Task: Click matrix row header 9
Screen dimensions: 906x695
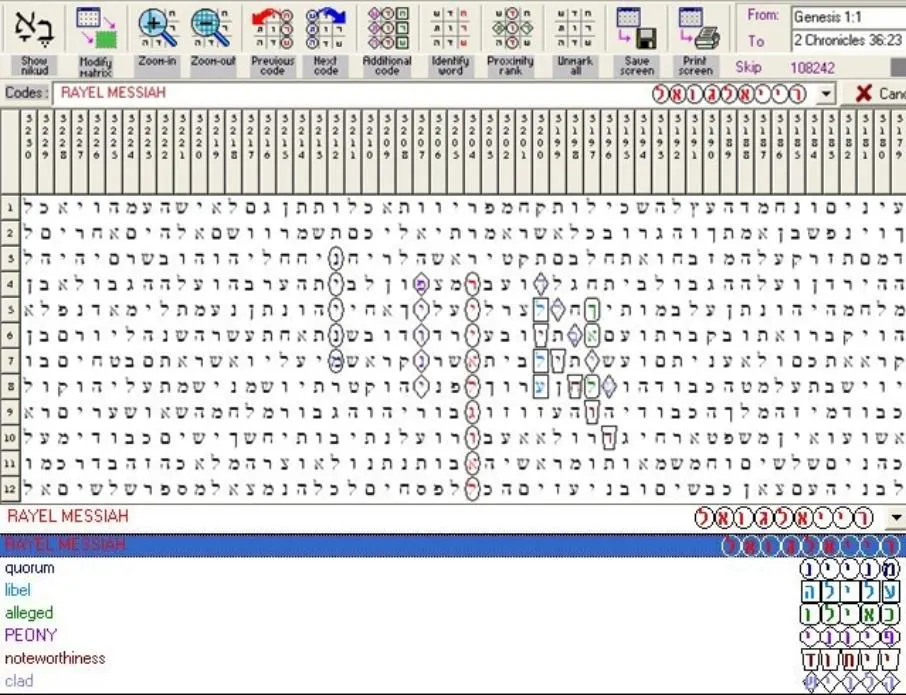Action: point(9,412)
